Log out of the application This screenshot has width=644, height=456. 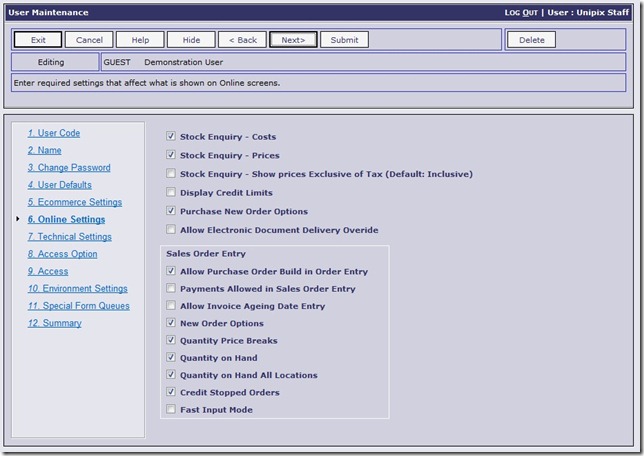[x=528, y=13]
